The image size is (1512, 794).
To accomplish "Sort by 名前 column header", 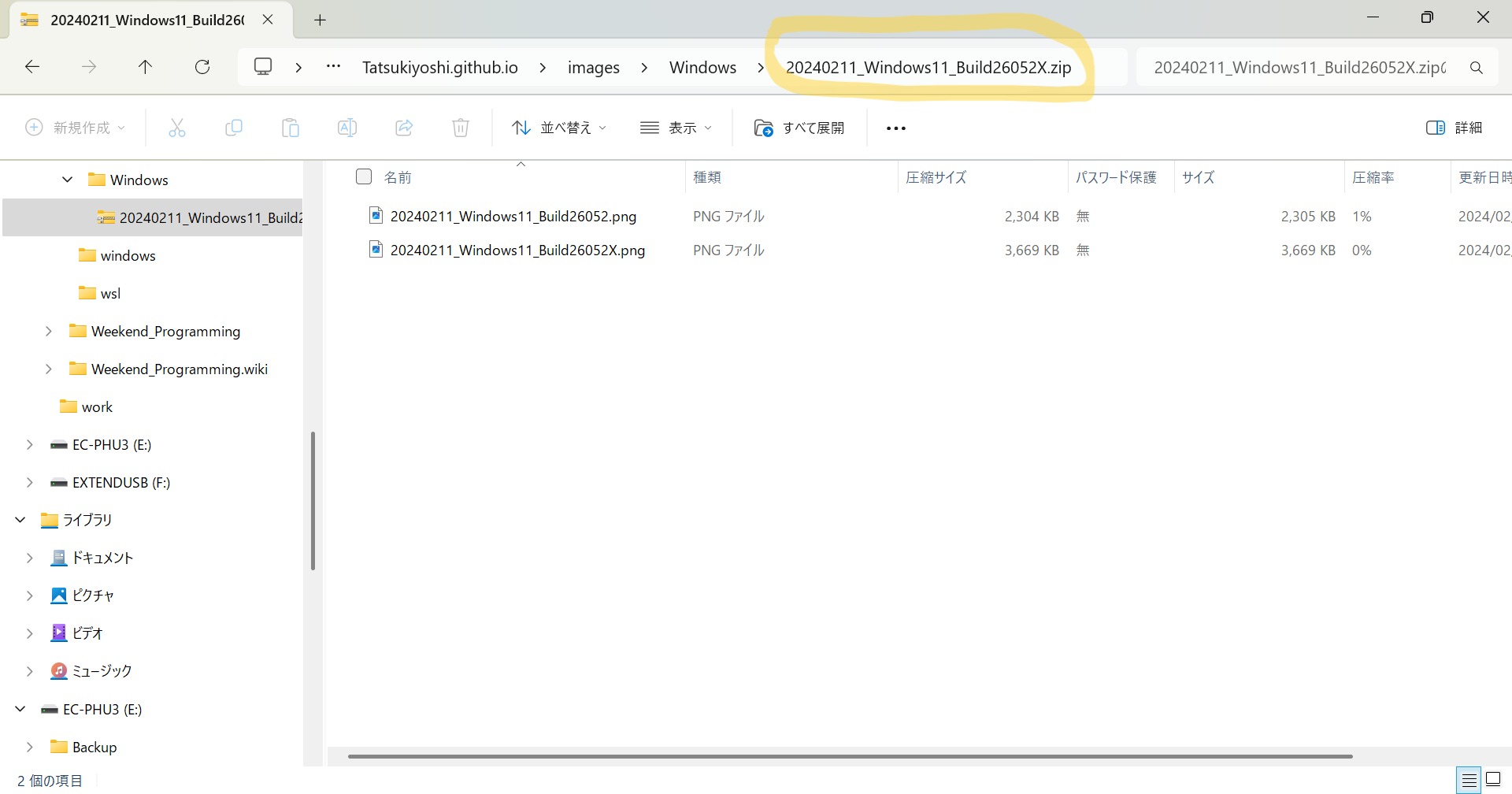I will (x=398, y=177).
